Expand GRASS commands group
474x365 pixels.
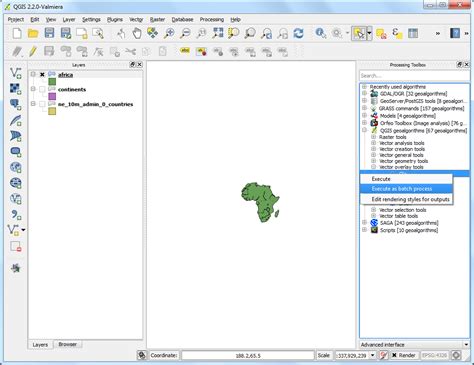point(364,108)
